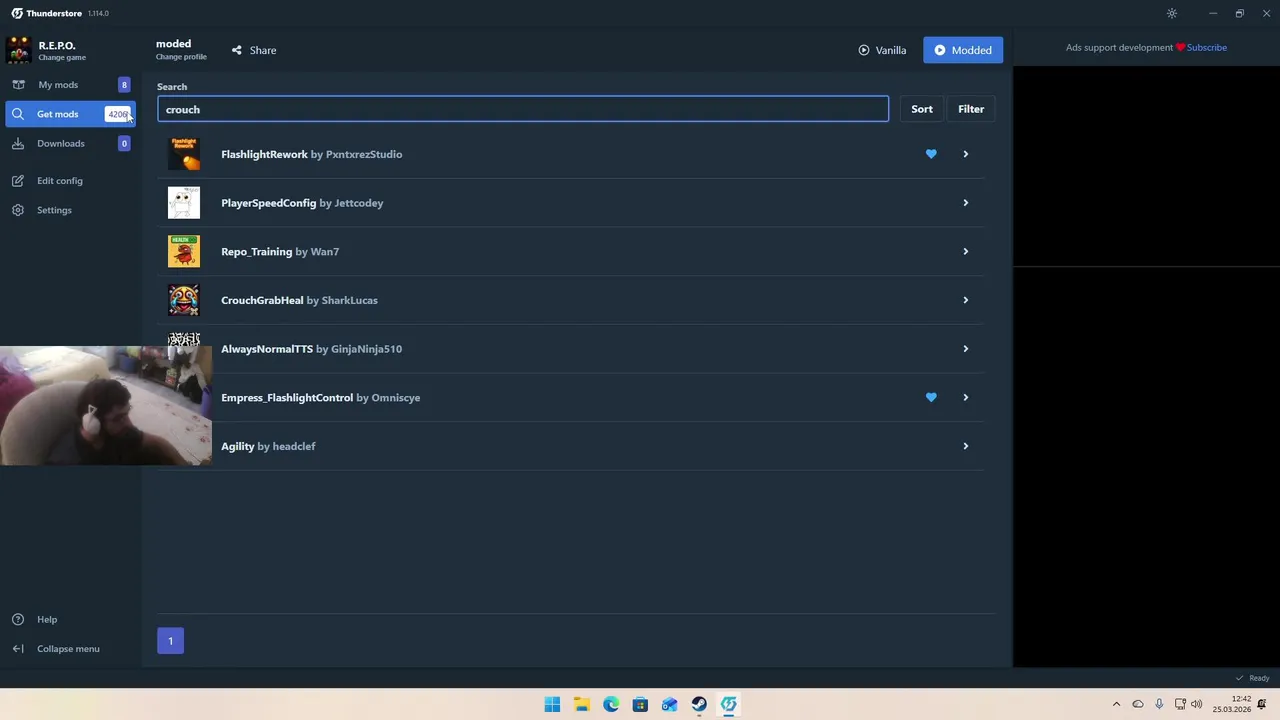Expand the Agility mod row

(965, 446)
